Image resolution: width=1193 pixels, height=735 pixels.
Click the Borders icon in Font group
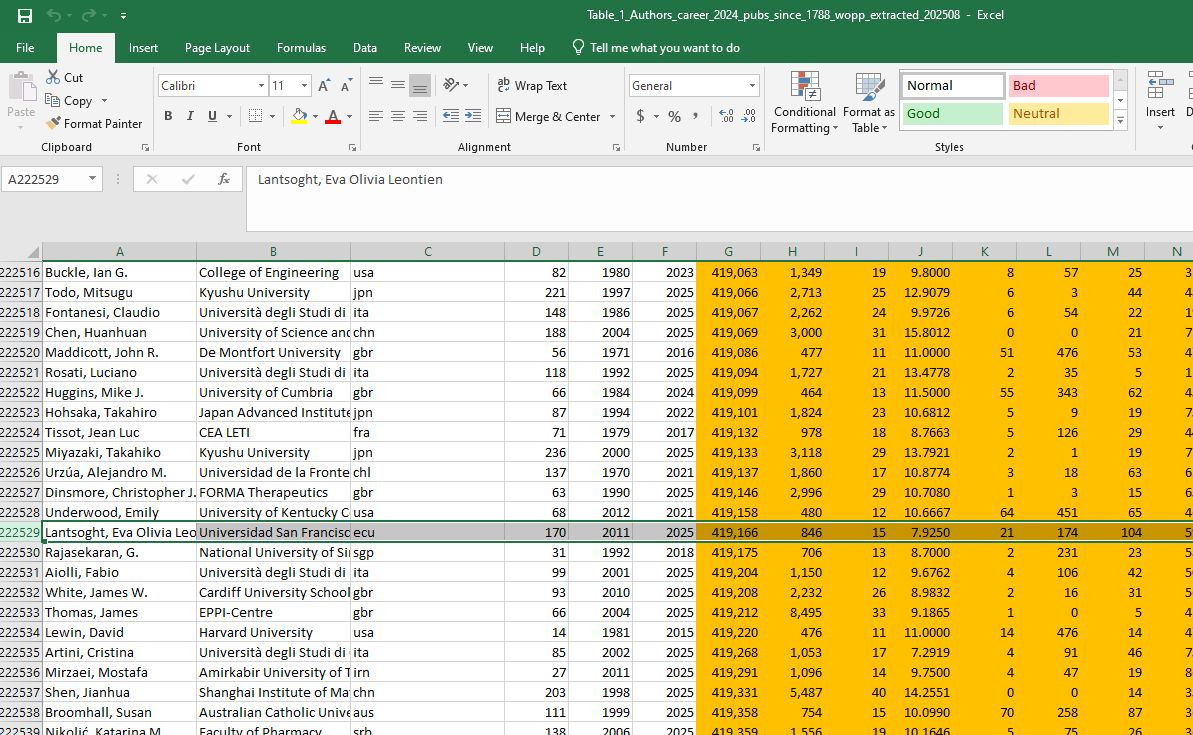click(255, 117)
